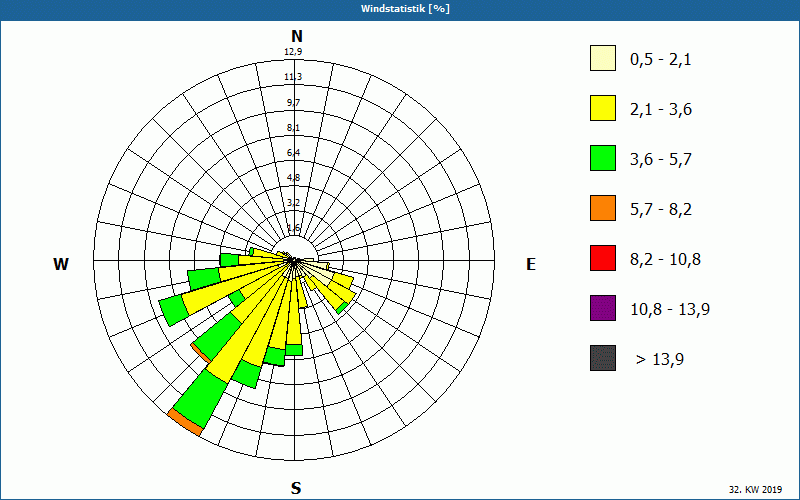
Task: Click the yellow 2,1 - 3,6 legend swatch
Action: (x=603, y=108)
